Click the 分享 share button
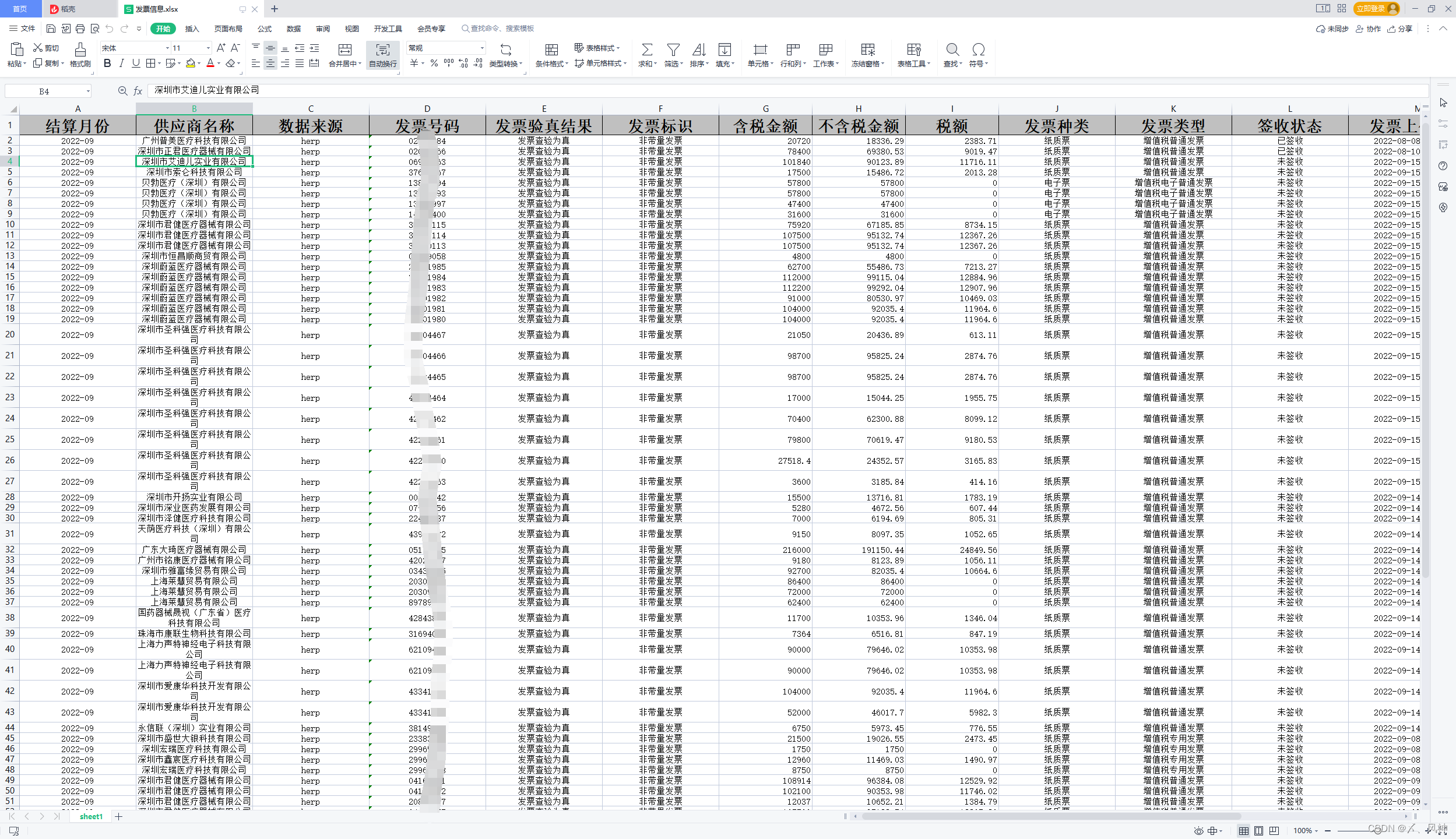 1403,29
